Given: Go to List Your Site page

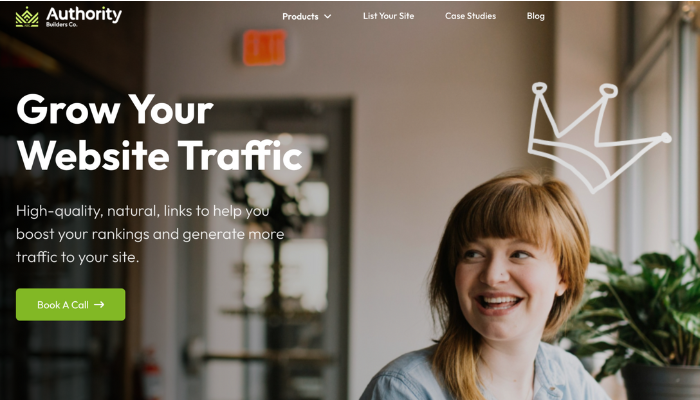Looking at the screenshot, I should tap(388, 16).
